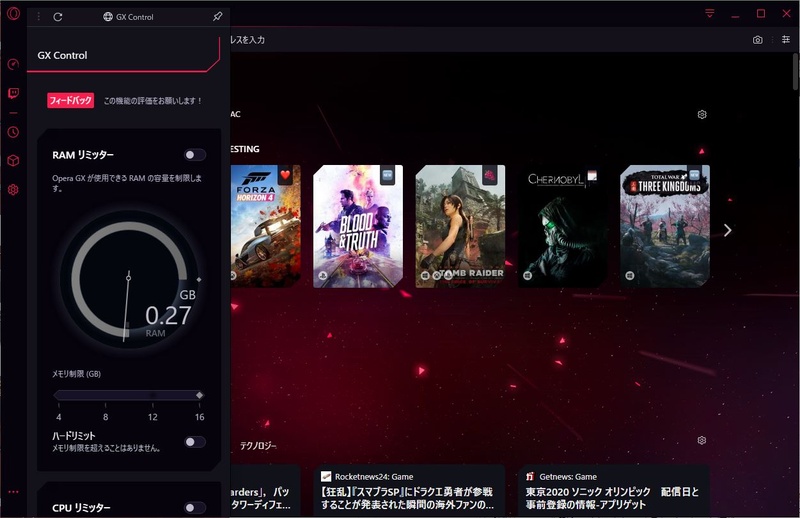Viewport: 800px width, 518px height.
Task: Click the フィードバック button
Action: [x=70, y=100]
